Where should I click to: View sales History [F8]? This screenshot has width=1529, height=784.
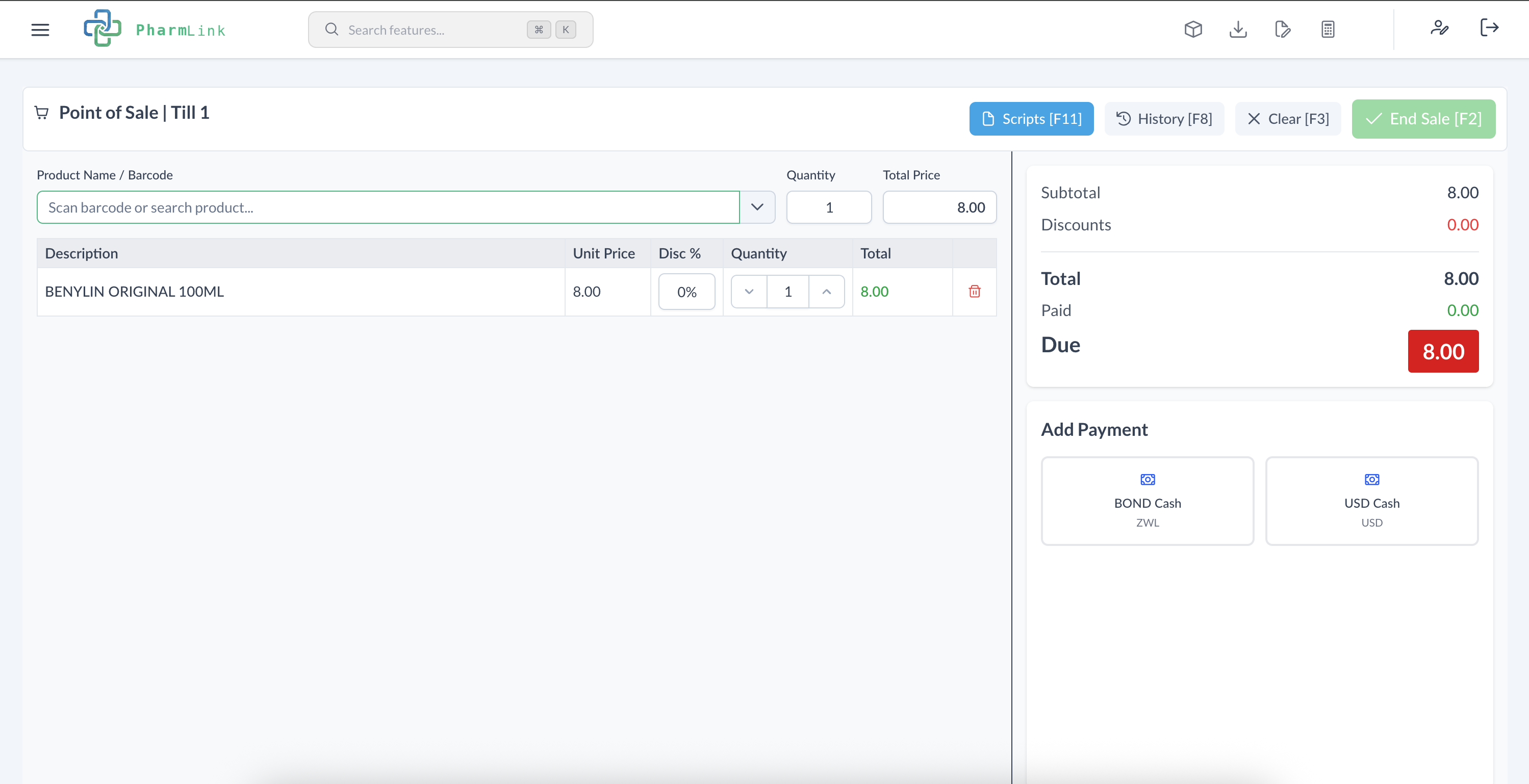tap(1164, 119)
